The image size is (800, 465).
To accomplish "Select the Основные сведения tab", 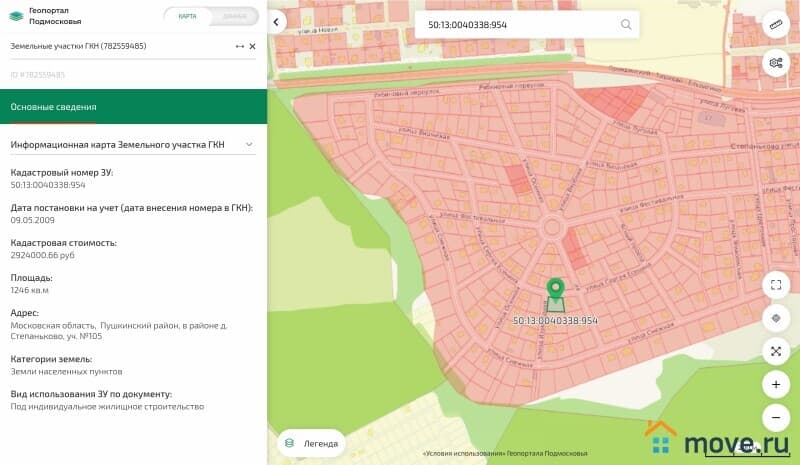I will point(54,107).
